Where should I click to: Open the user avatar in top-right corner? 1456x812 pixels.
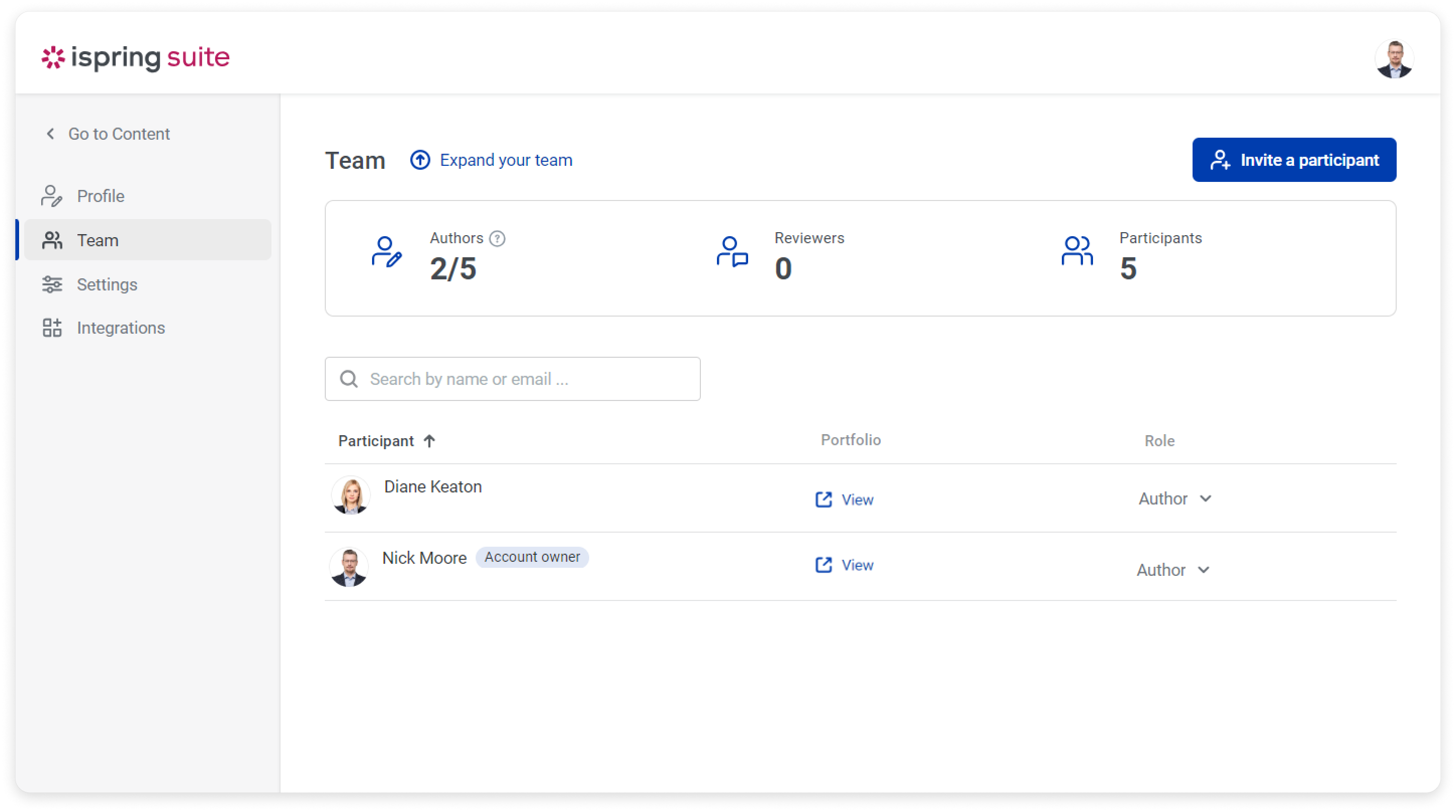pos(1394,59)
